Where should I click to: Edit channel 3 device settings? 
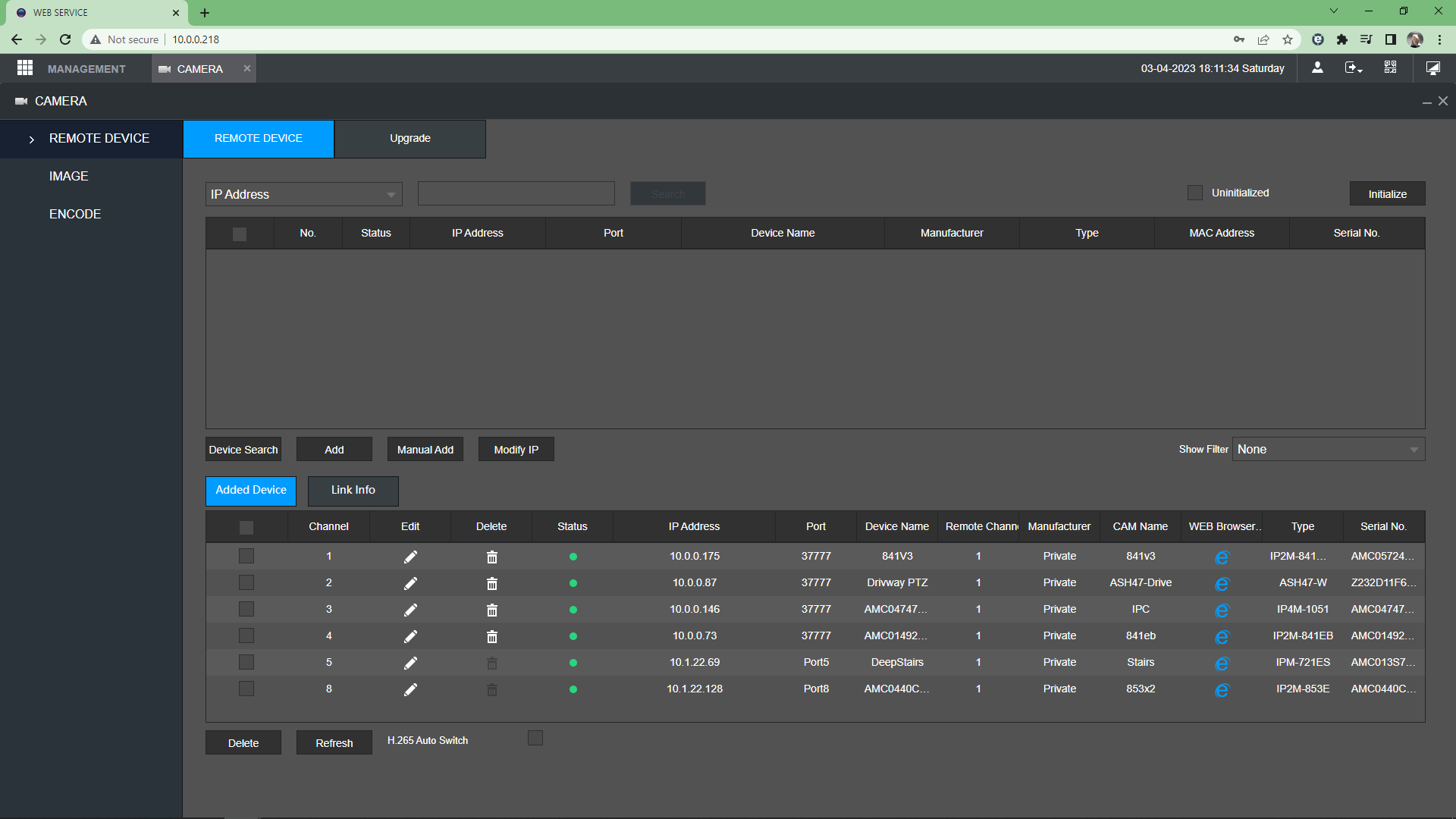[x=410, y=610]
